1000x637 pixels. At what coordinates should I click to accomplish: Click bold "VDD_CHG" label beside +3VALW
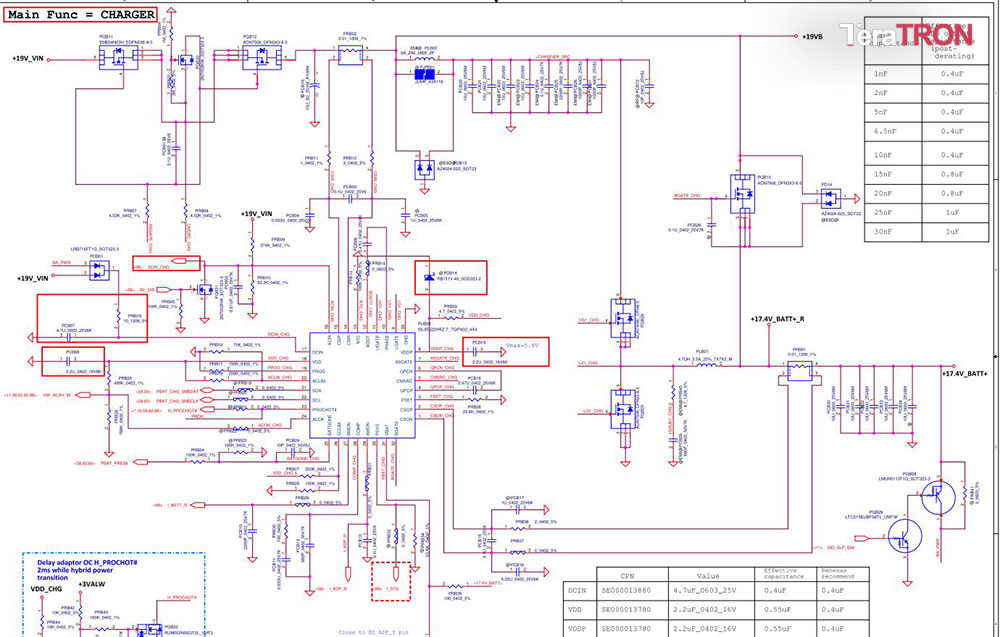pyautogui.click(x=46, y=589)
